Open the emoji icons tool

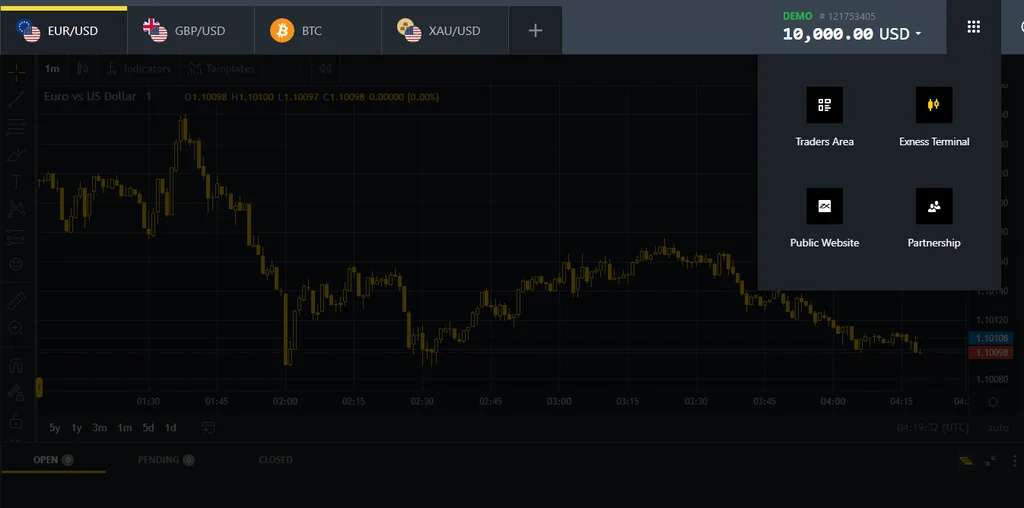(16, 265)
